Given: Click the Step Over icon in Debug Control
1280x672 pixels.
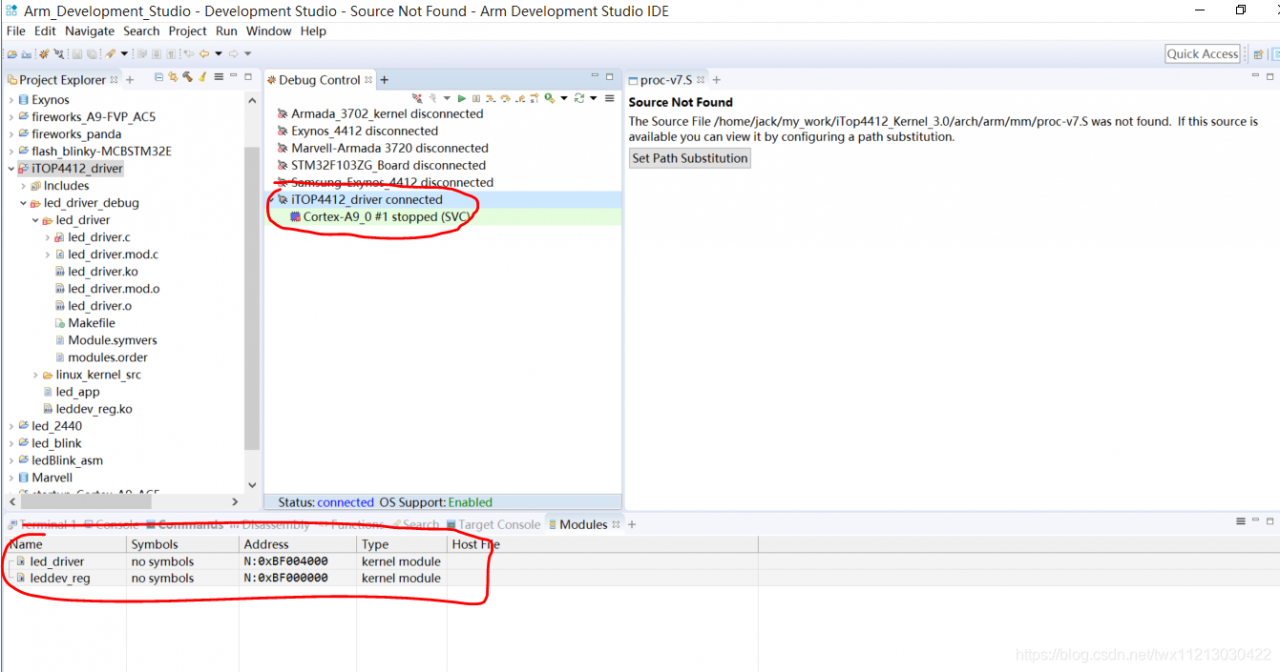Looking at the screenshot, I should pyautogui.click(x=506, y=98).
